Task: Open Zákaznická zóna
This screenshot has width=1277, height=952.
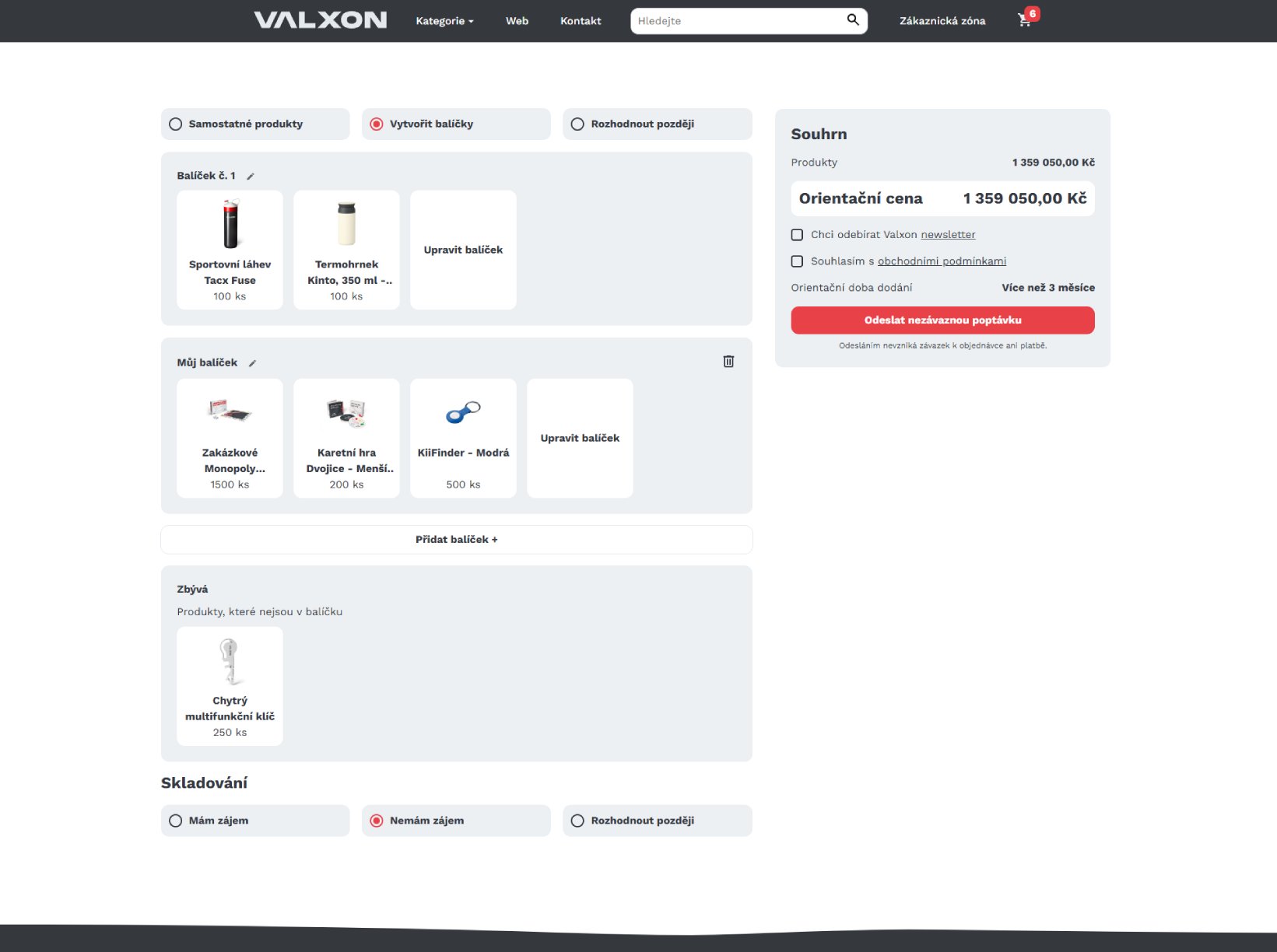Action: point(942,21)
